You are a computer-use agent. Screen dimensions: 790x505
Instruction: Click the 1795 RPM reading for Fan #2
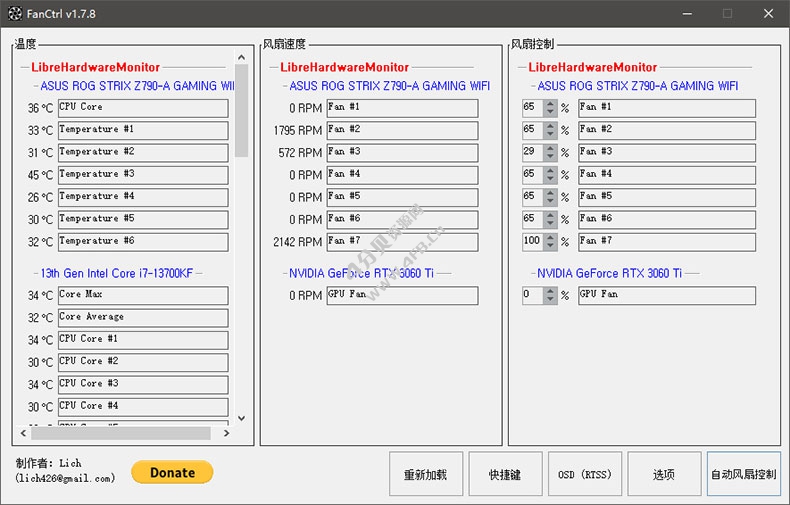[x=298, y=131]
